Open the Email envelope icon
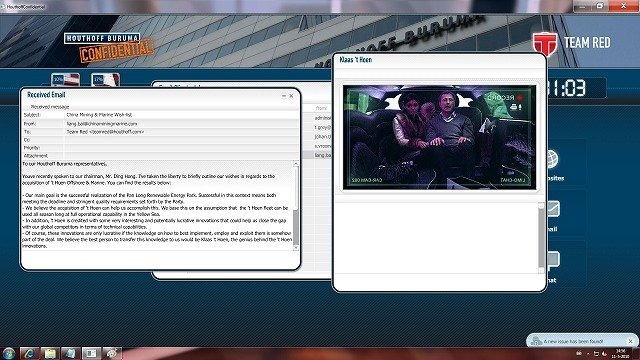This screenshot has width=640, height=360. point(553,209)
